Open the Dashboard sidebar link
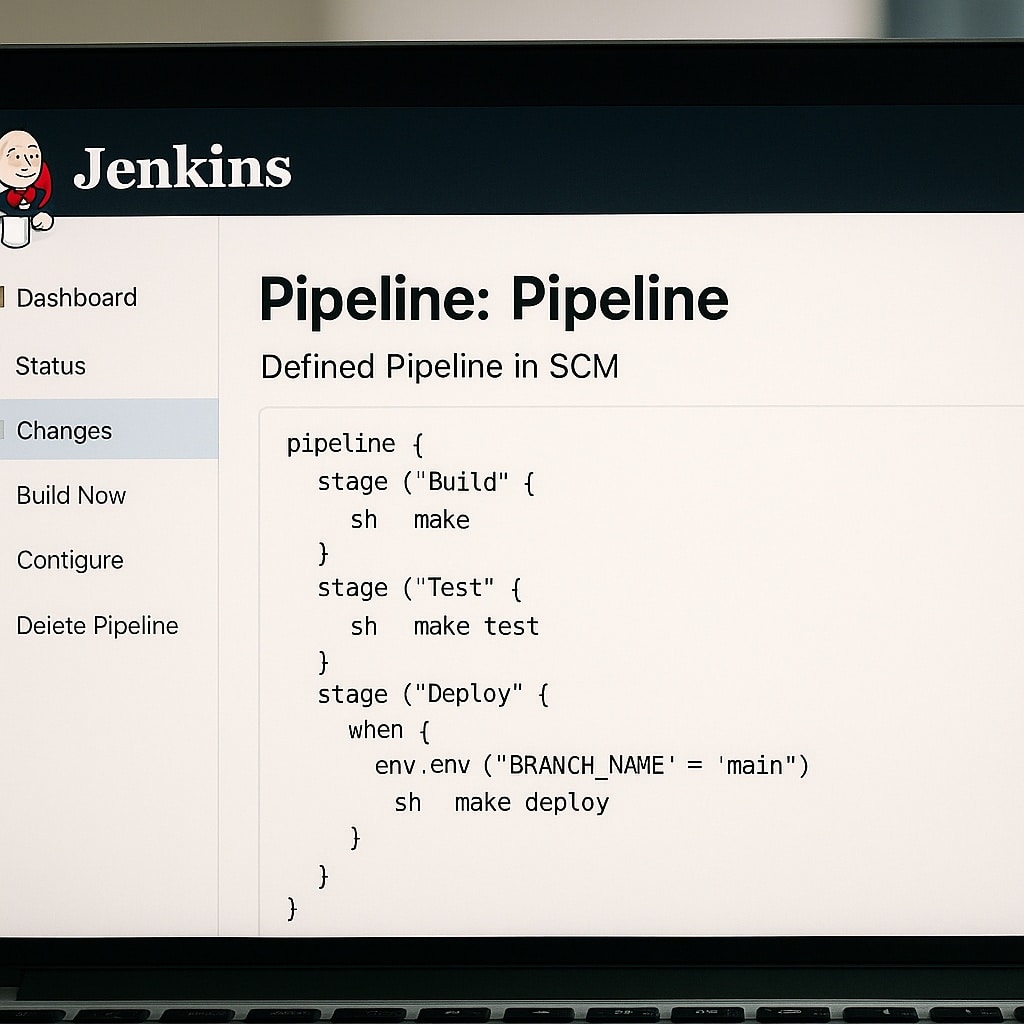This screenshot has height=1024, width=1024. pyautogui.click(x=76, y=298)
